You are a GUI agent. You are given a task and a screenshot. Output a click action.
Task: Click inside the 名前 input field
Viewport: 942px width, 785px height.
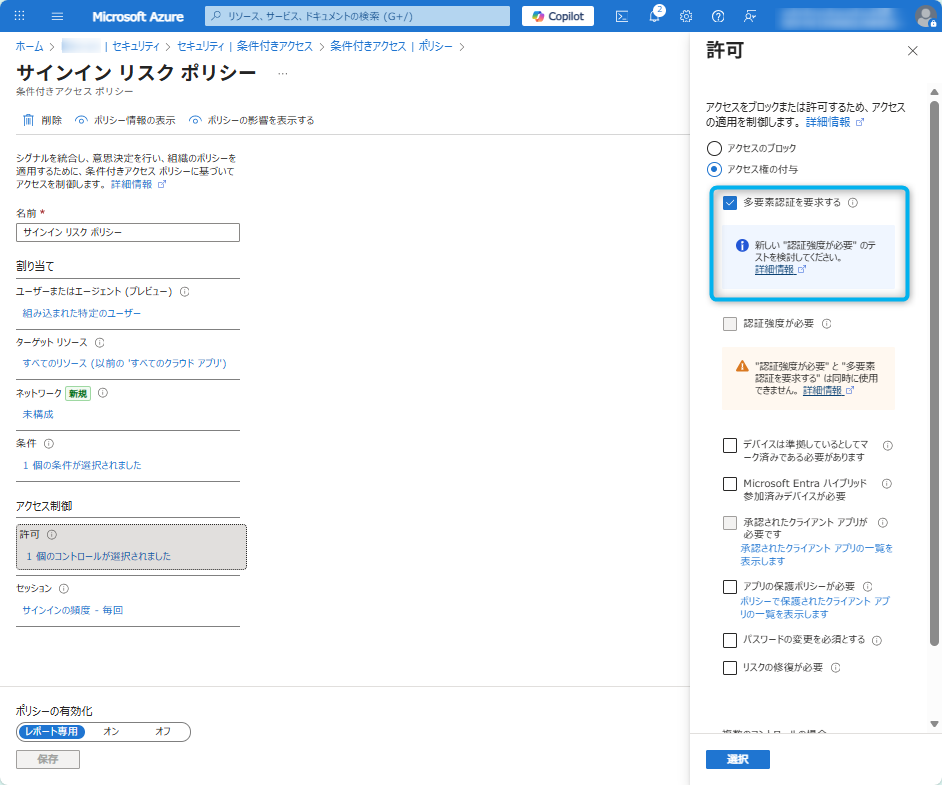tap(127, 232)
